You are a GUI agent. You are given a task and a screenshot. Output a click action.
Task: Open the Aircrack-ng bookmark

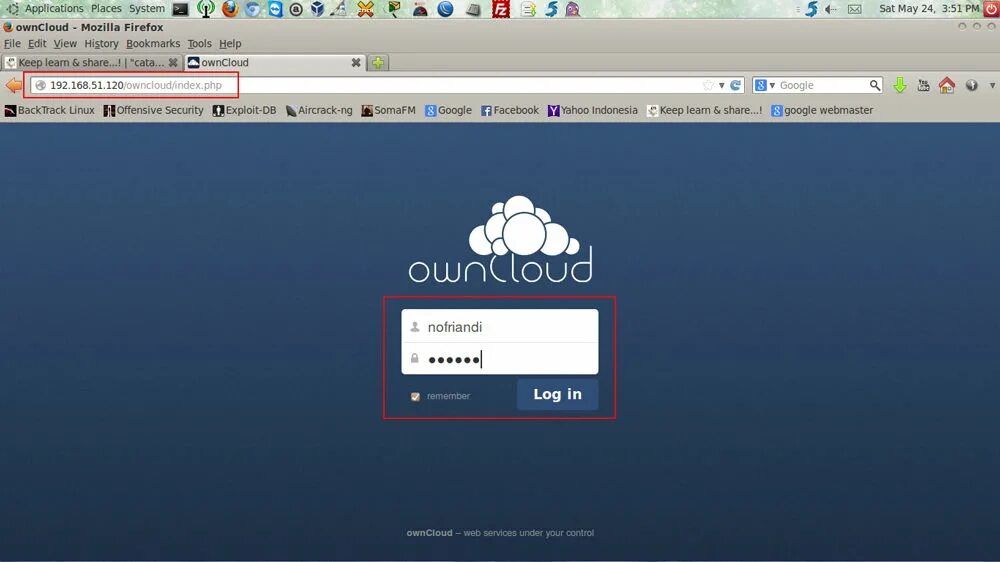(319, 110)
